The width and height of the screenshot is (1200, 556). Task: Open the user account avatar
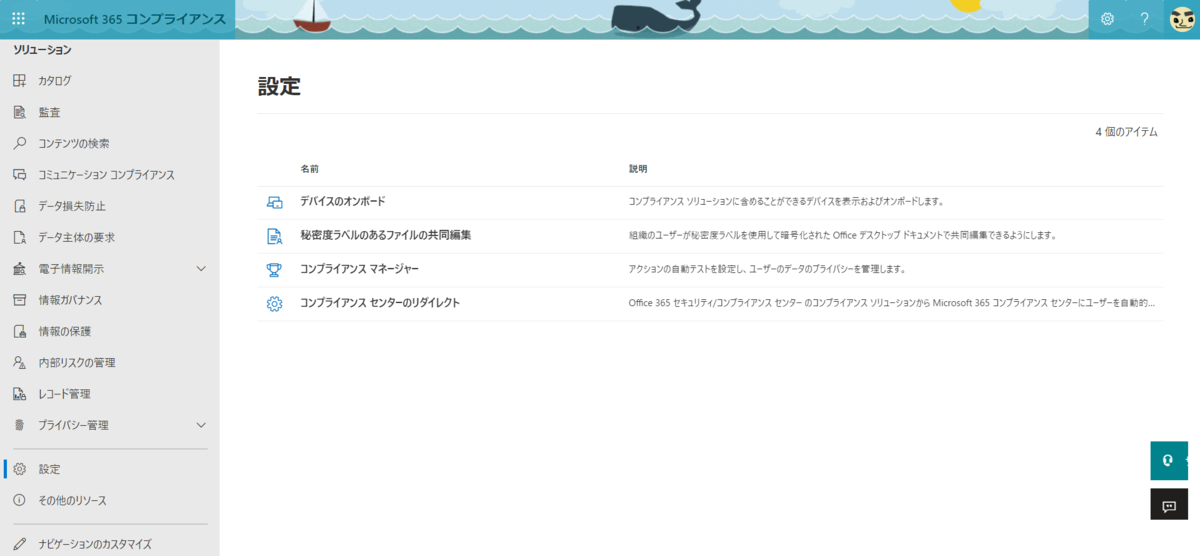1182,19
